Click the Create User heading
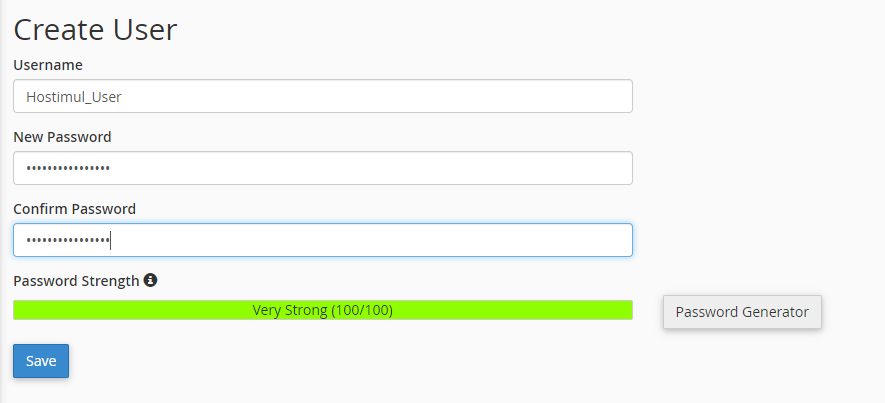Viewport: 885px width, 403px height. click(95, 29)
